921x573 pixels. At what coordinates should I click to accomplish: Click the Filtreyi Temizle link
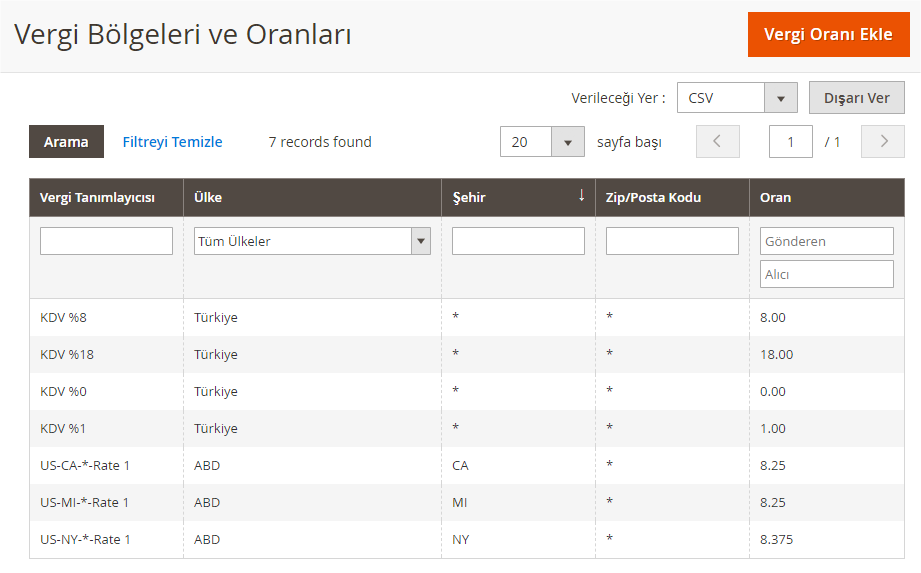pyautogui.click(x=172, y=141)
